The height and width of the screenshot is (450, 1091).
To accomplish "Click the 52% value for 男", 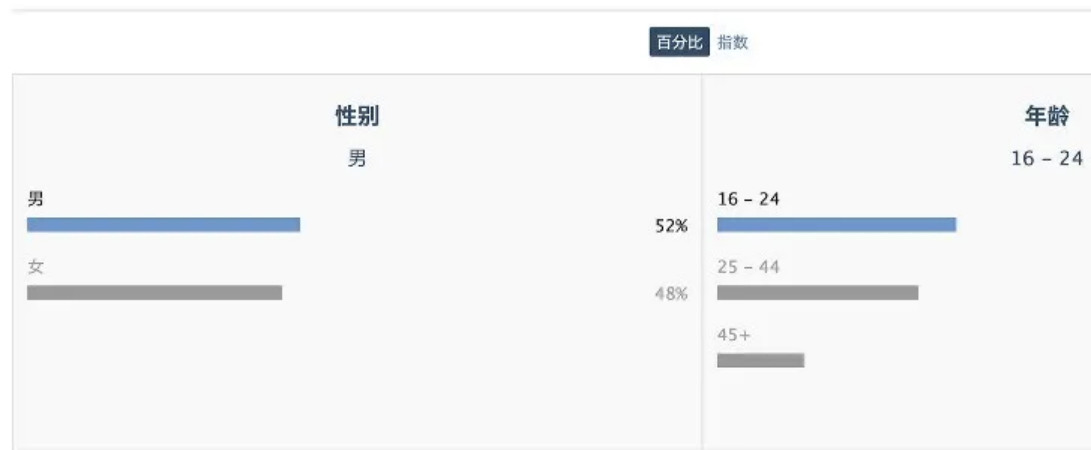I will 671,226.
